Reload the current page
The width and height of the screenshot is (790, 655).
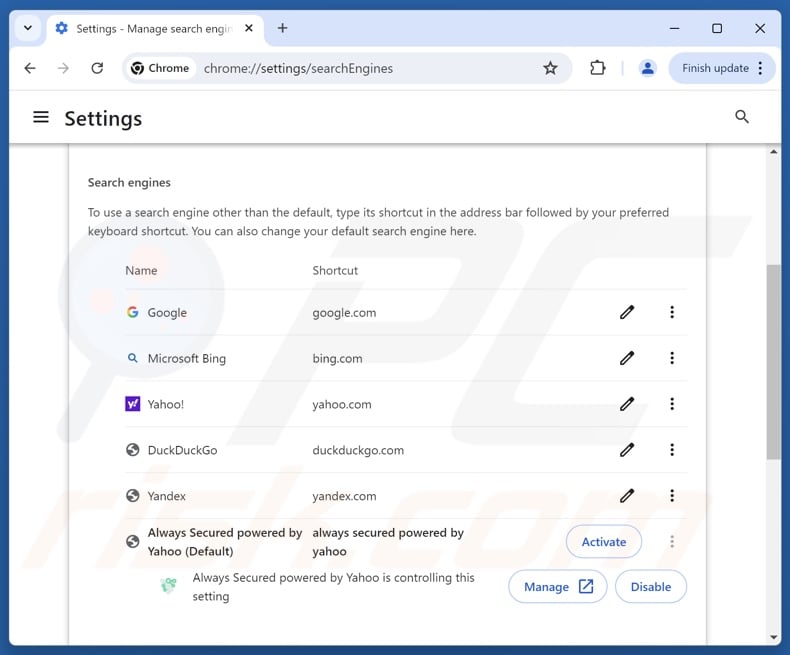pos(97,68)
